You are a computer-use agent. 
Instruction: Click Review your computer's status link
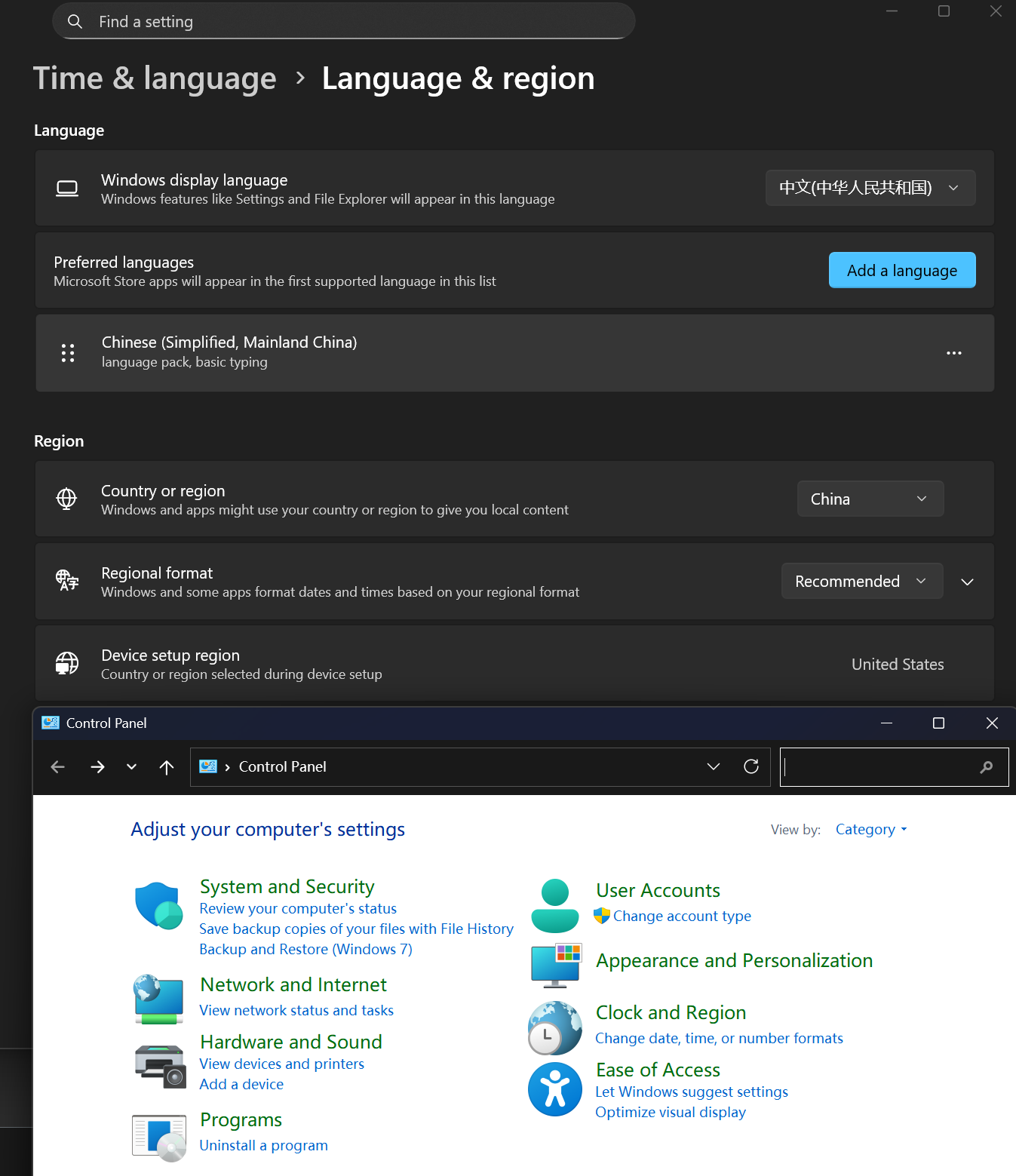point(298,908)
